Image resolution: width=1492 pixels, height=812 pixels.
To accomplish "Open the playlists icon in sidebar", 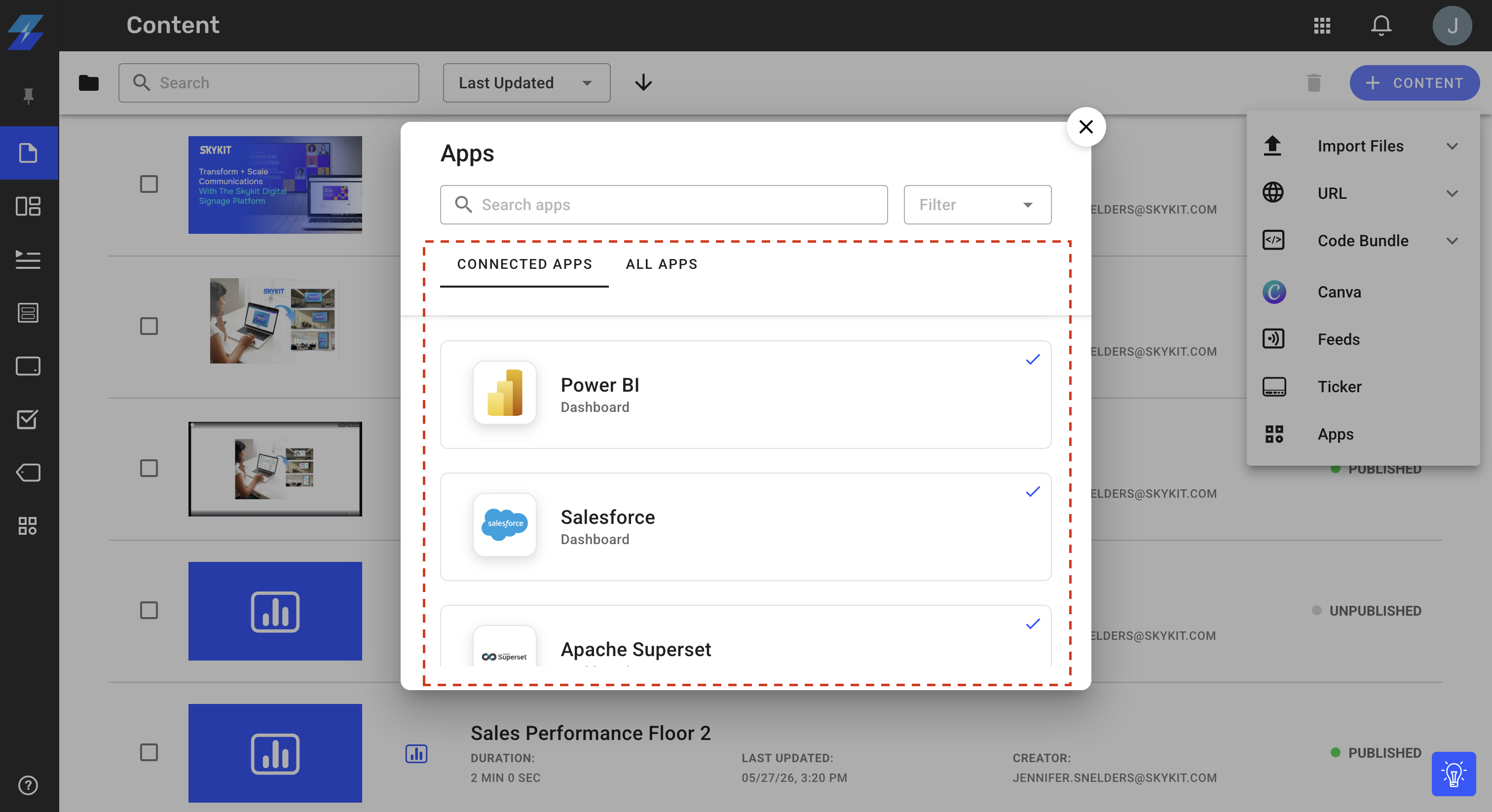I will pos(28,259).
